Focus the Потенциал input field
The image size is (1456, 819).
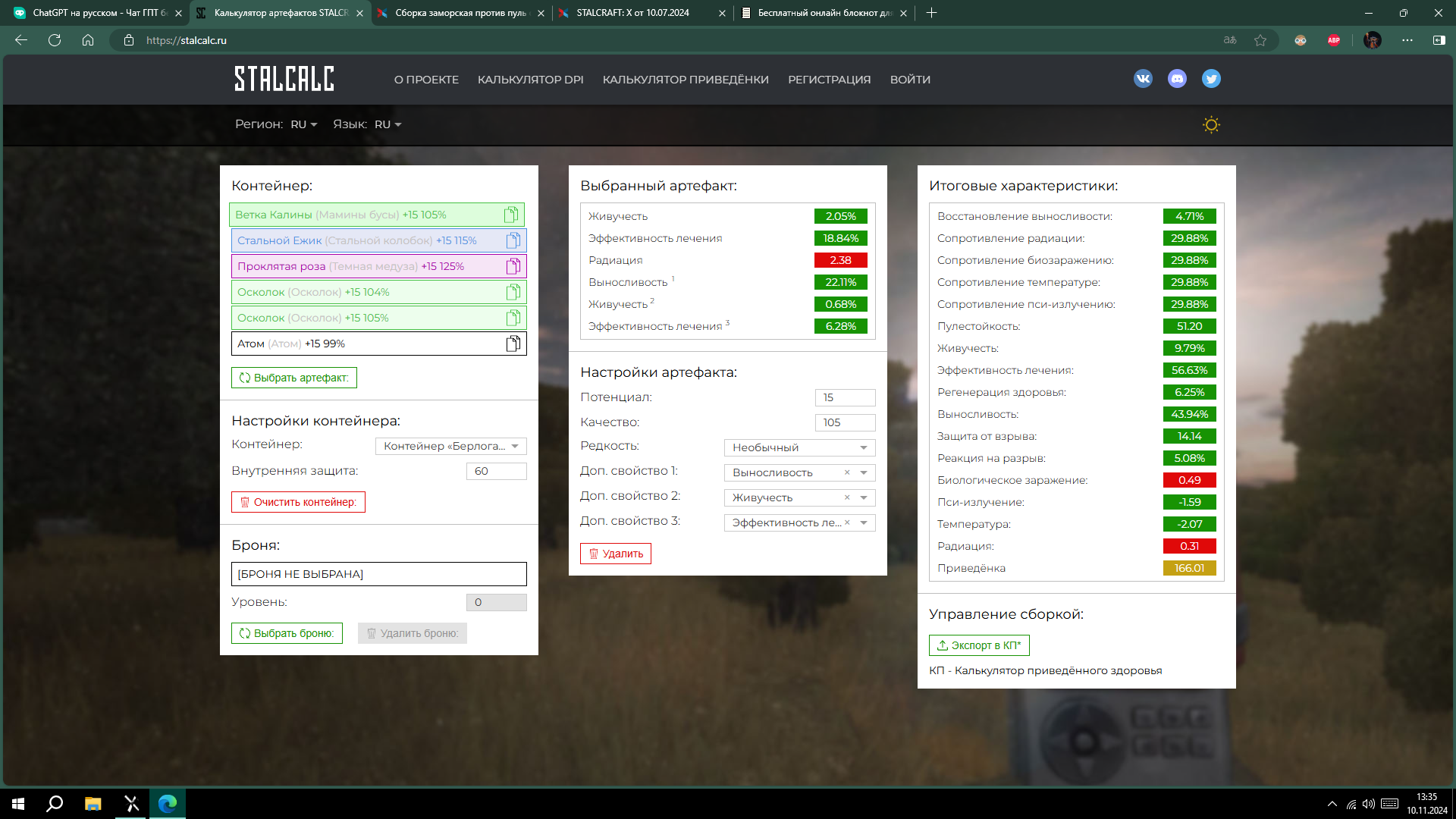(846, 397)
